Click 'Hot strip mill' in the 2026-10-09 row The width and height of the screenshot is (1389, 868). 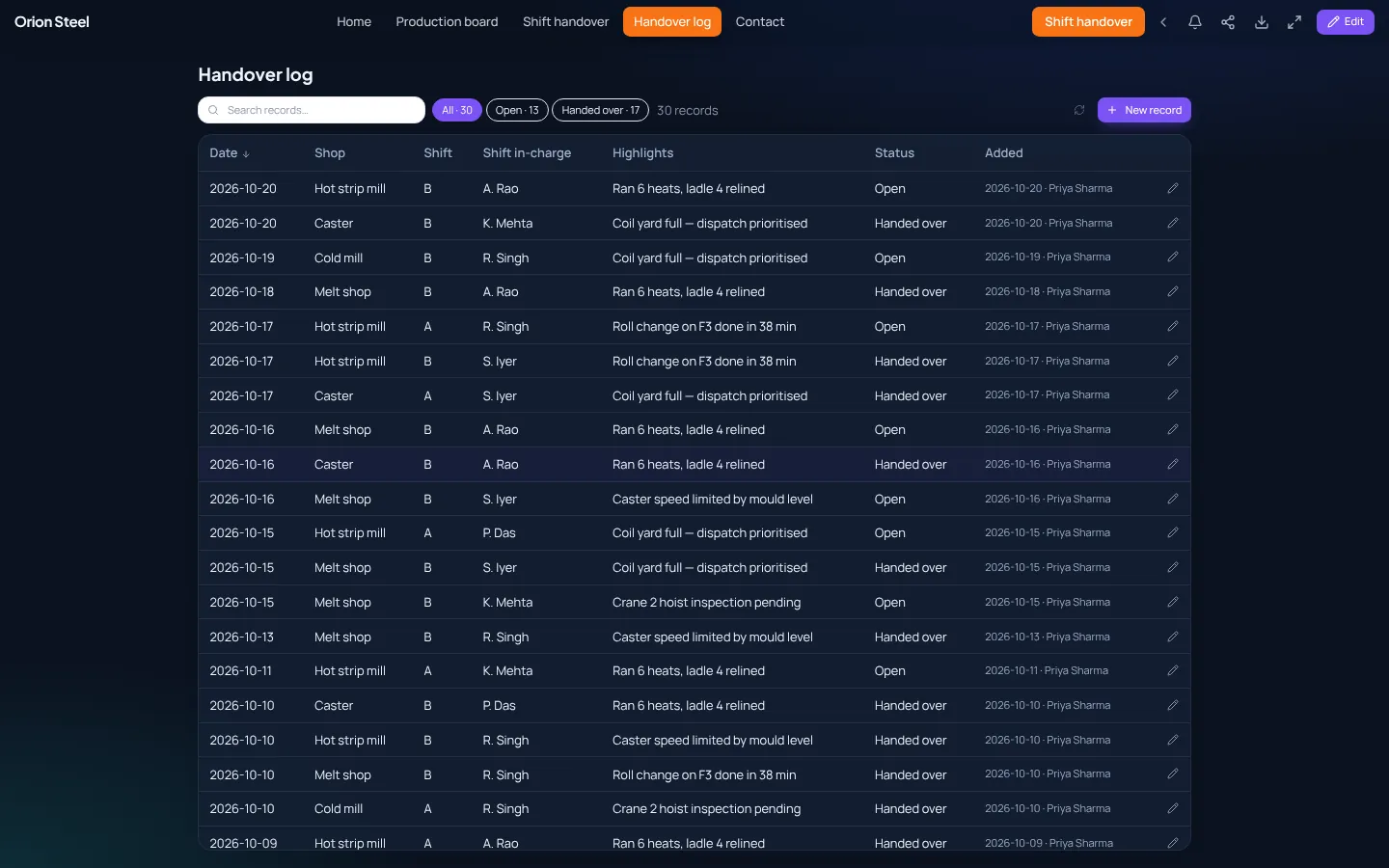click(x=350, y=843)
